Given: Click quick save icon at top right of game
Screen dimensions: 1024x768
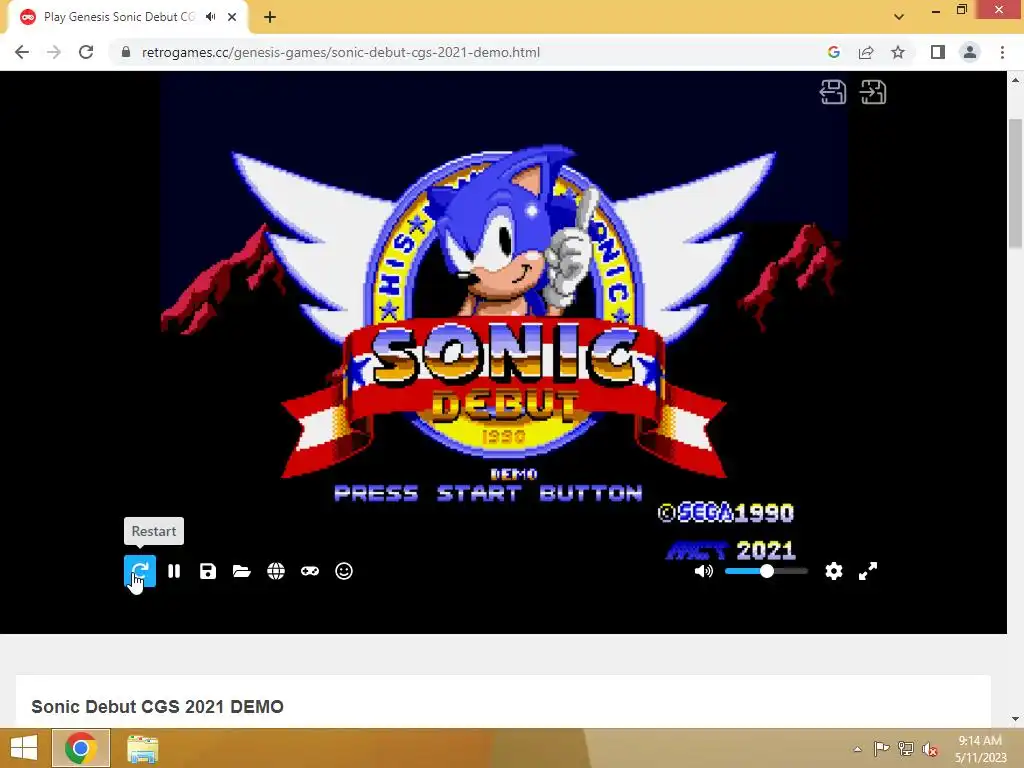Looking at the screenshot, I should 833,92.
